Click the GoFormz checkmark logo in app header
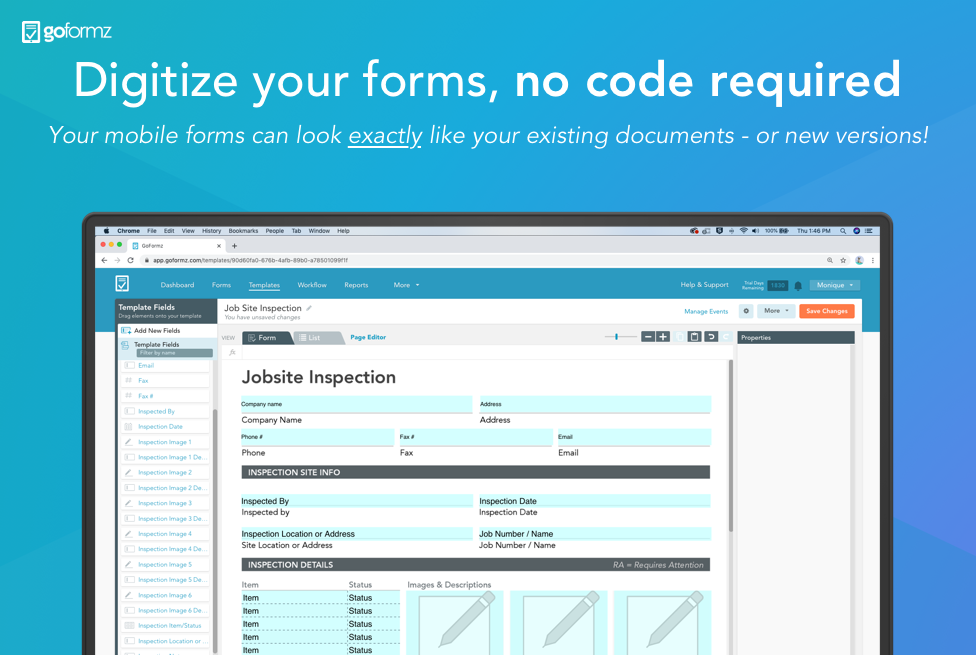This screenshot has width=976, height=655. (x=122, y=284)
